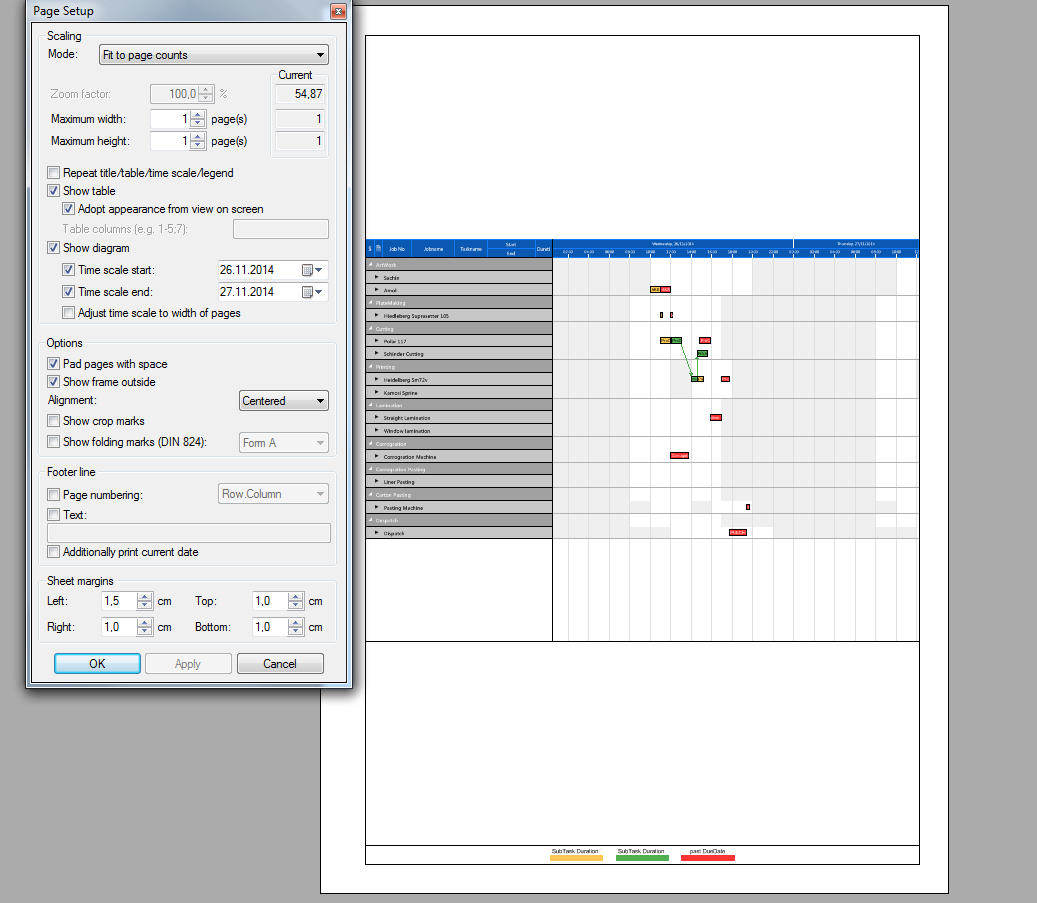Open the Scaling Mode dropdown showing "Fit to page counts"
1037x903 pixels.
click(213, 55)
